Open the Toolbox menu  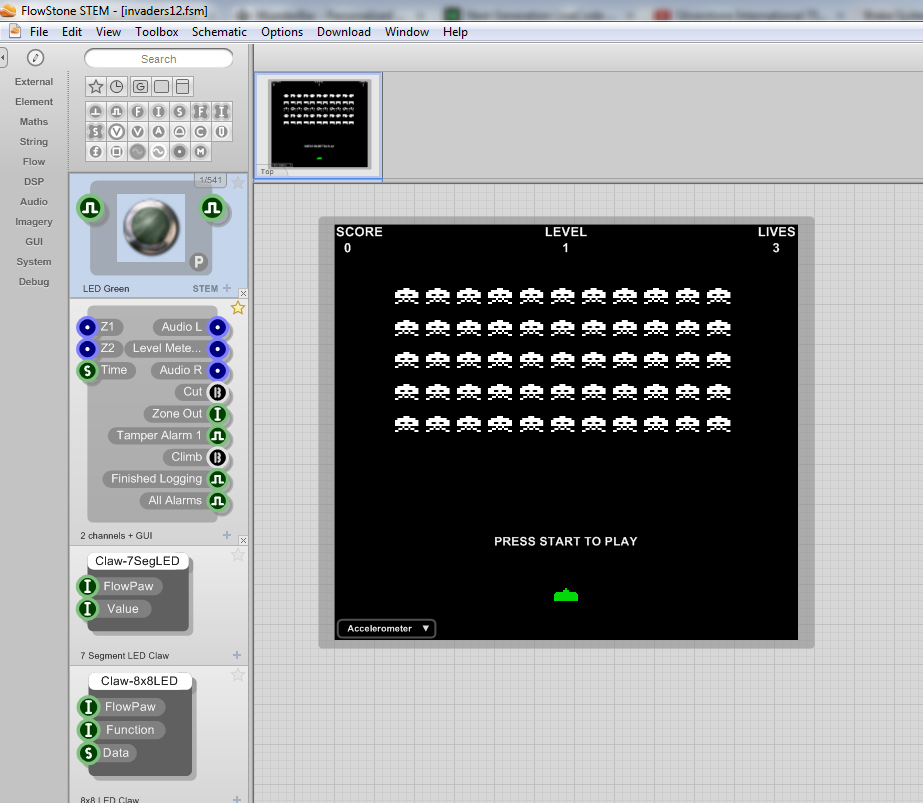pyautogui.click(x=157, y=32)
